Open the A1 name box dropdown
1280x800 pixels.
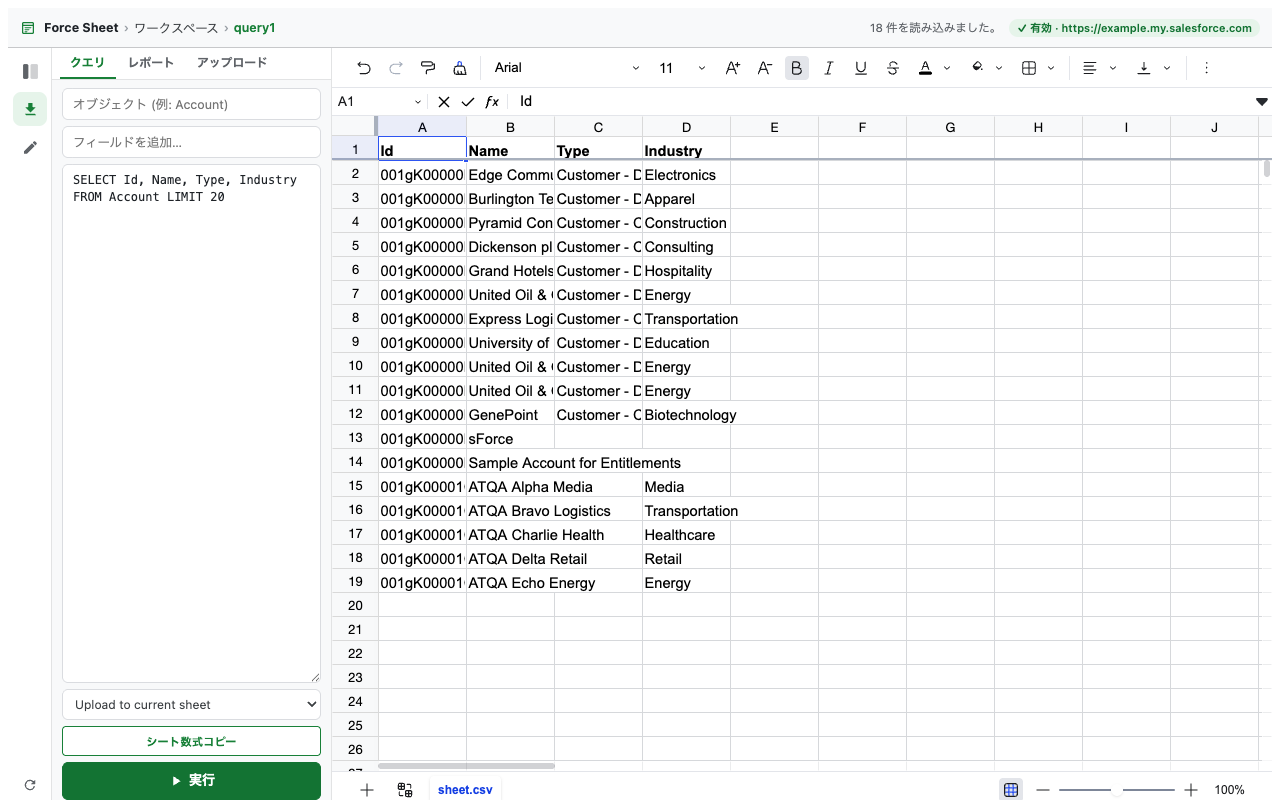pos(418,102)
